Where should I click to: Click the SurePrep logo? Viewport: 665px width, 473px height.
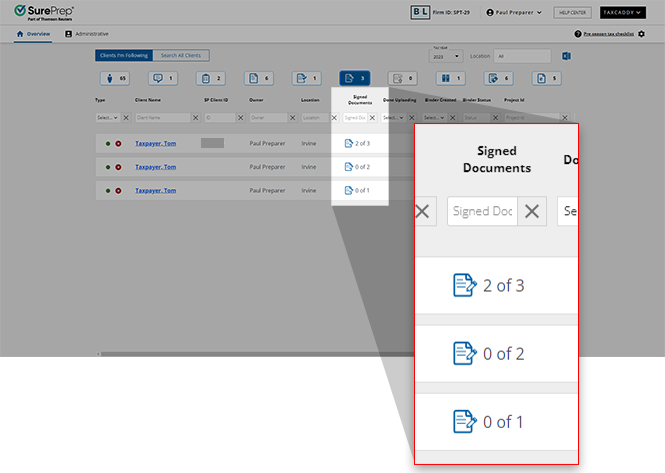point(44,12)
